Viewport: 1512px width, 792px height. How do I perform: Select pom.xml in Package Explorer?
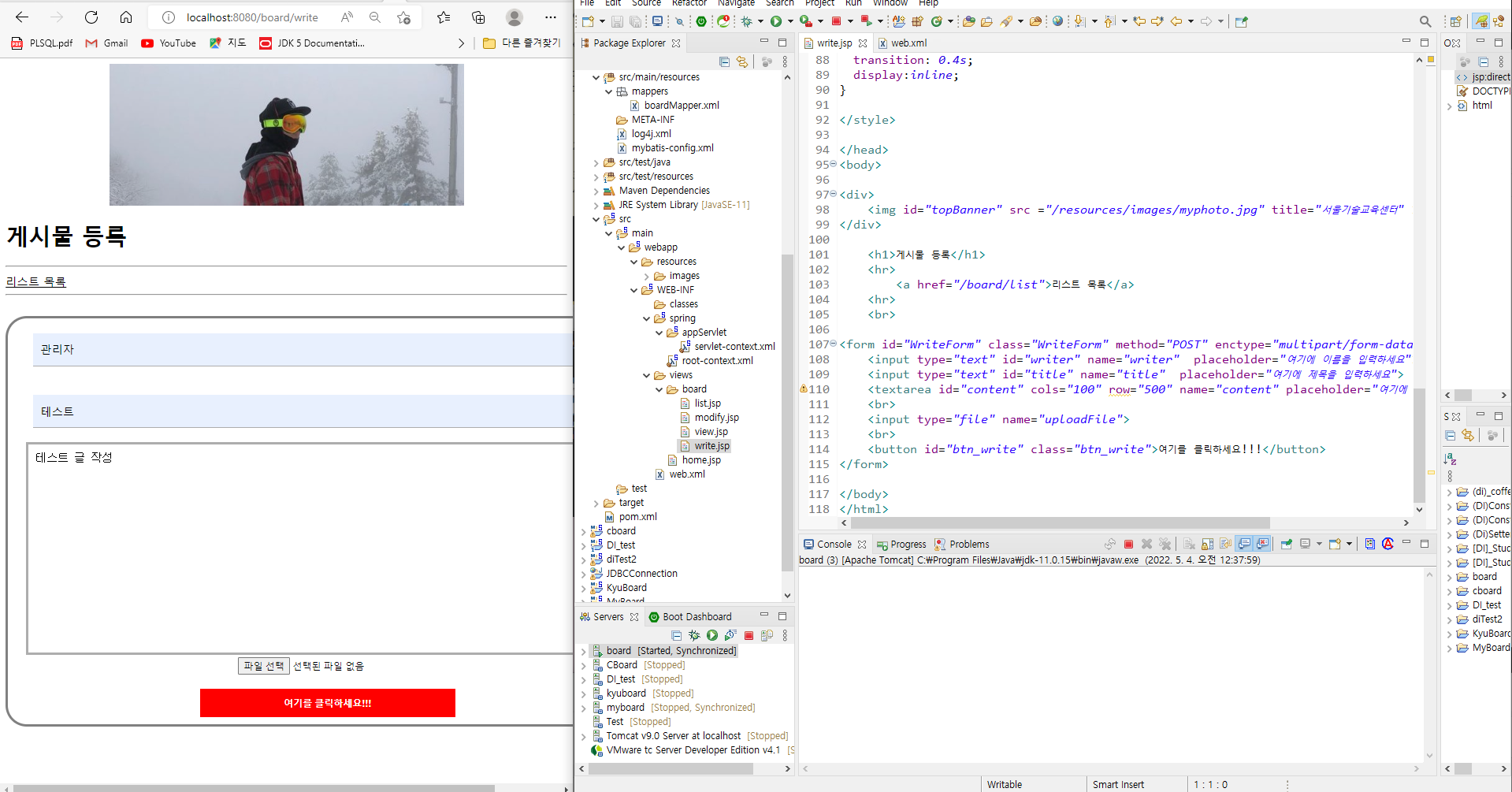[x=630, y=517]
